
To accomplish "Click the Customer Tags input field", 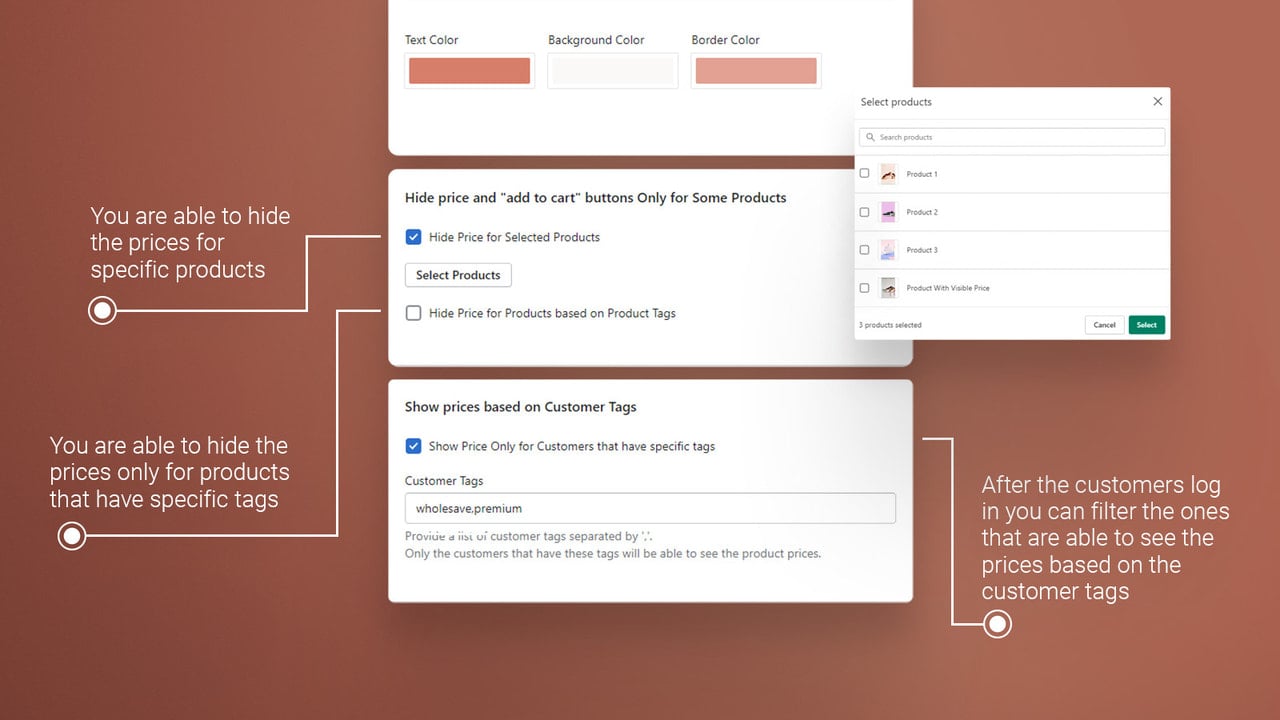I will [x=650, y=508].
